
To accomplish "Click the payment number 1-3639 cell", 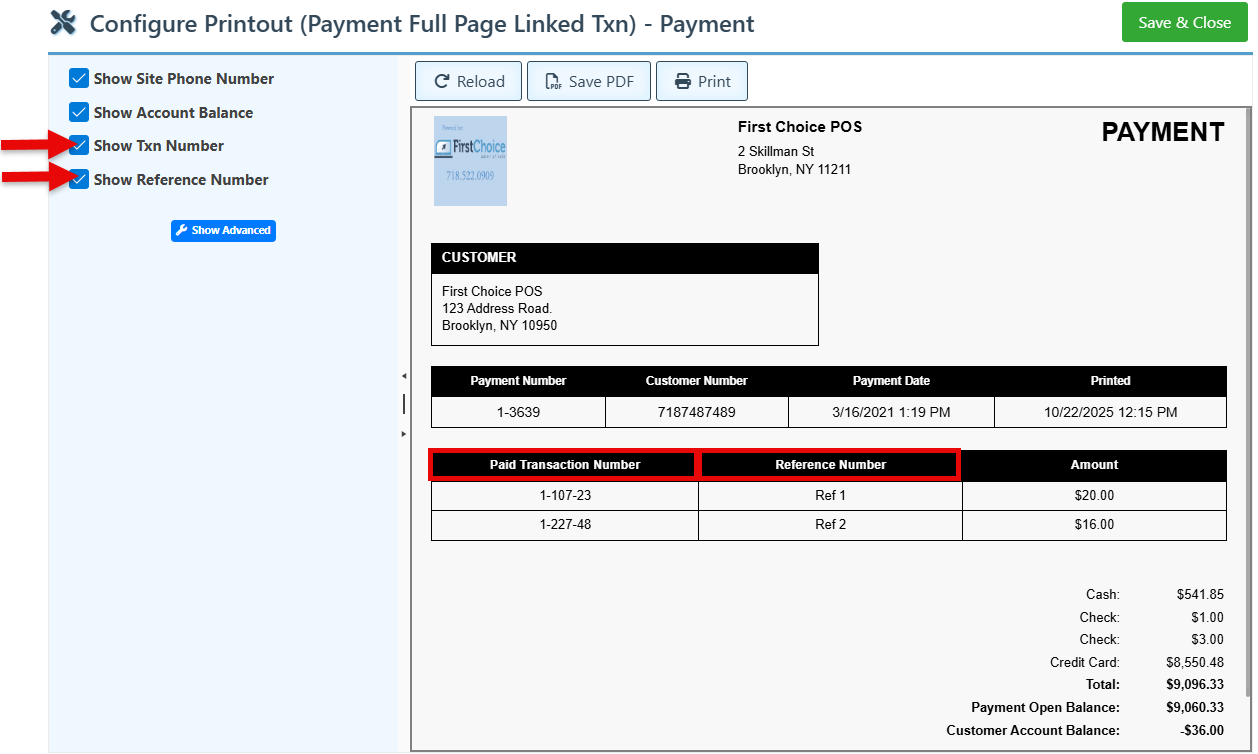I will click(x=518, y=412).
